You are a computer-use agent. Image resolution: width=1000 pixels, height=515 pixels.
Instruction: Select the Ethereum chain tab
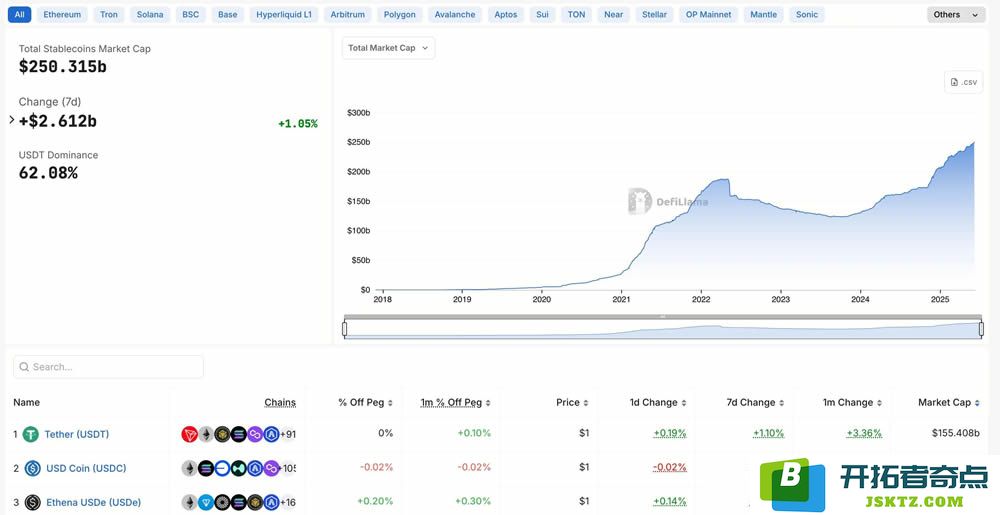(x=62, y=15)
